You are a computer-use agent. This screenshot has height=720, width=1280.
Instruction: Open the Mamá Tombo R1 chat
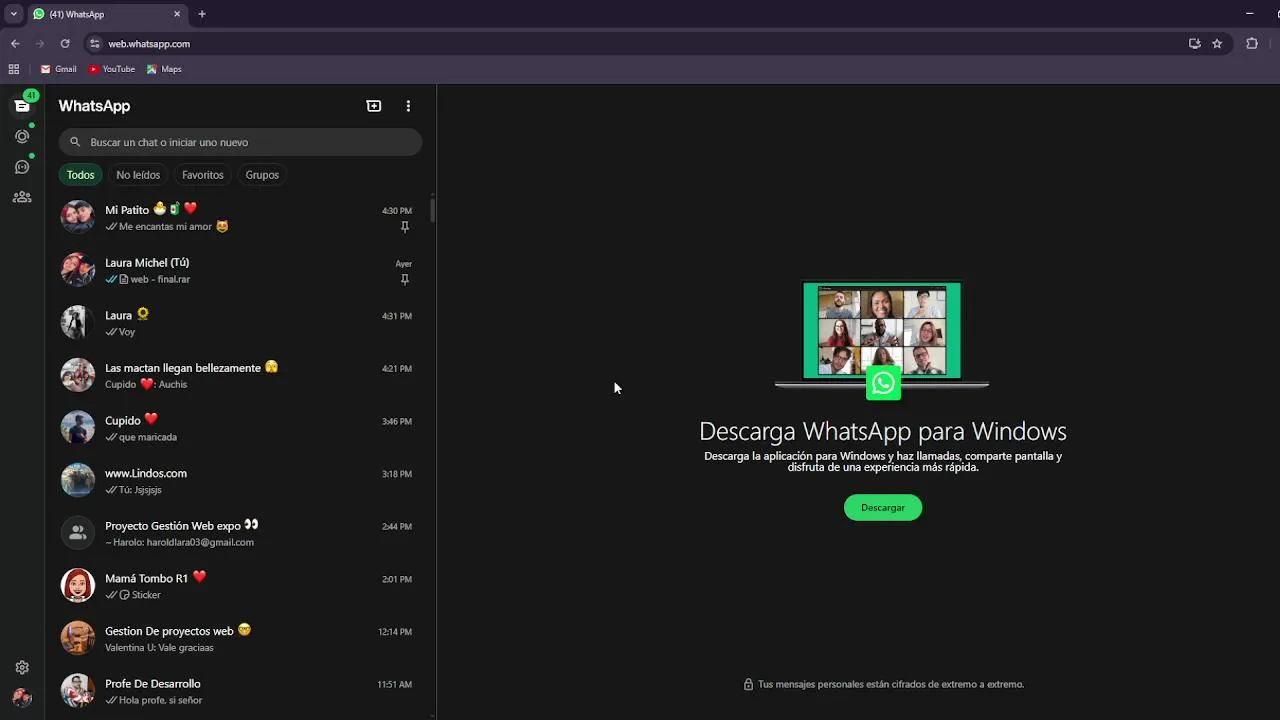[240, 586]
